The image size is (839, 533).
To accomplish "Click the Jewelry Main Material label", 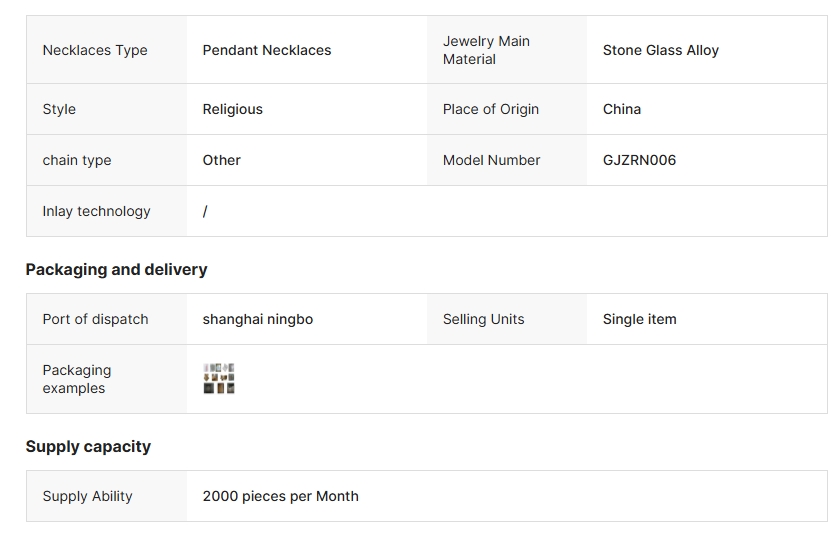I will pyautogui.click(x=486, y=50).
